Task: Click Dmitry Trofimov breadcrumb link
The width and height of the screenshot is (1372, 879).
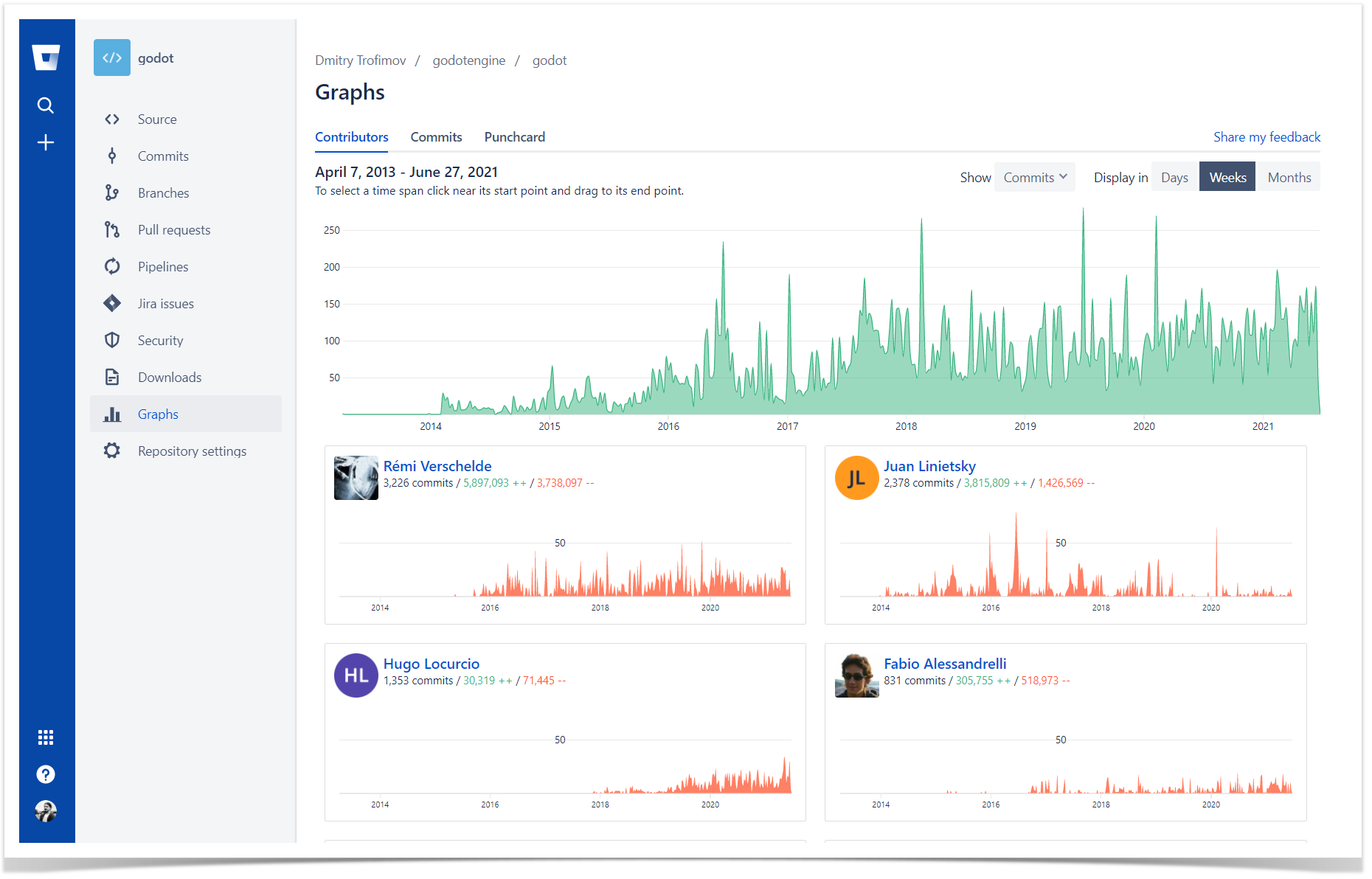Action: click(x=360, y=60)
